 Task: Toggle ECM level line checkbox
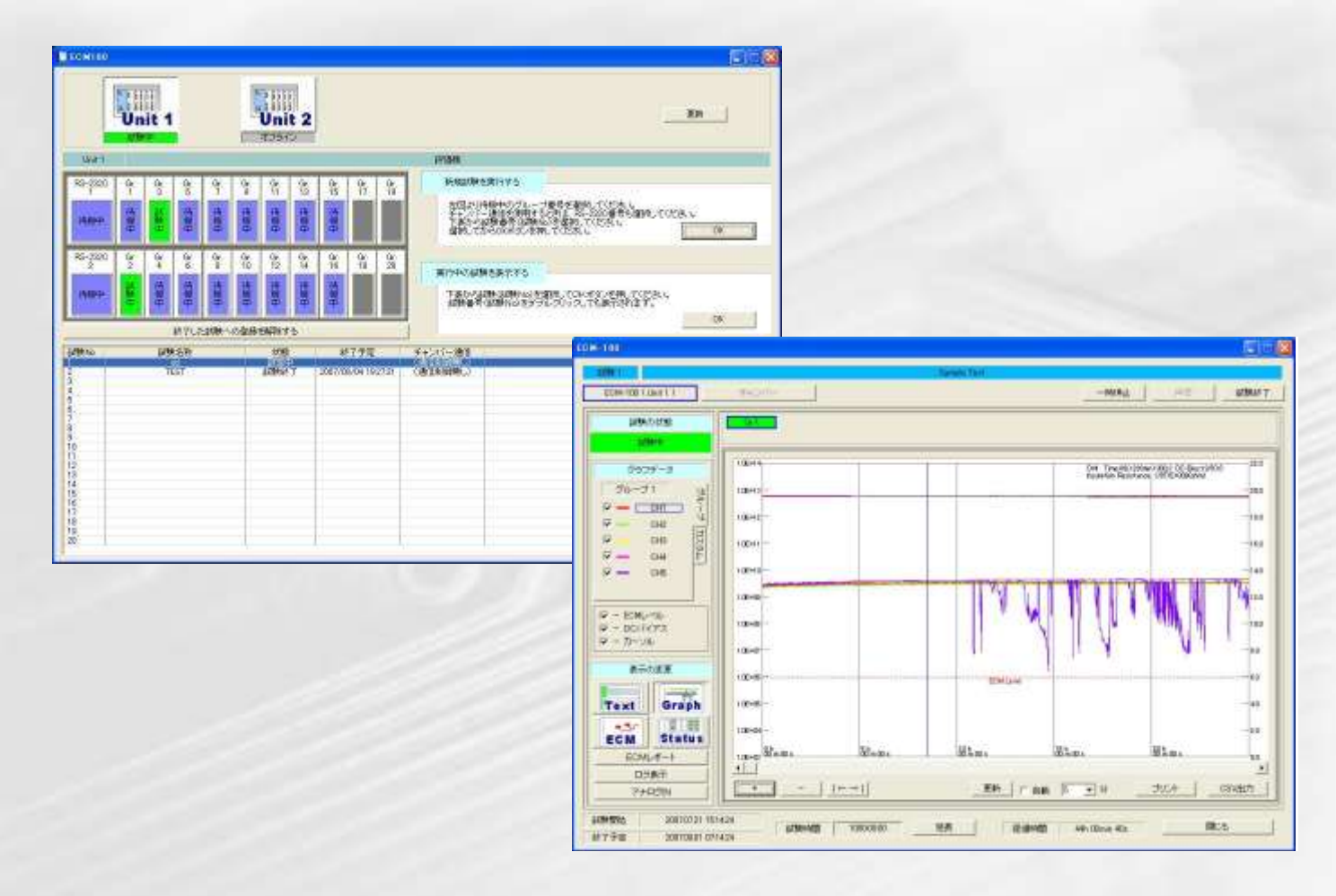(x=604, y=616)
